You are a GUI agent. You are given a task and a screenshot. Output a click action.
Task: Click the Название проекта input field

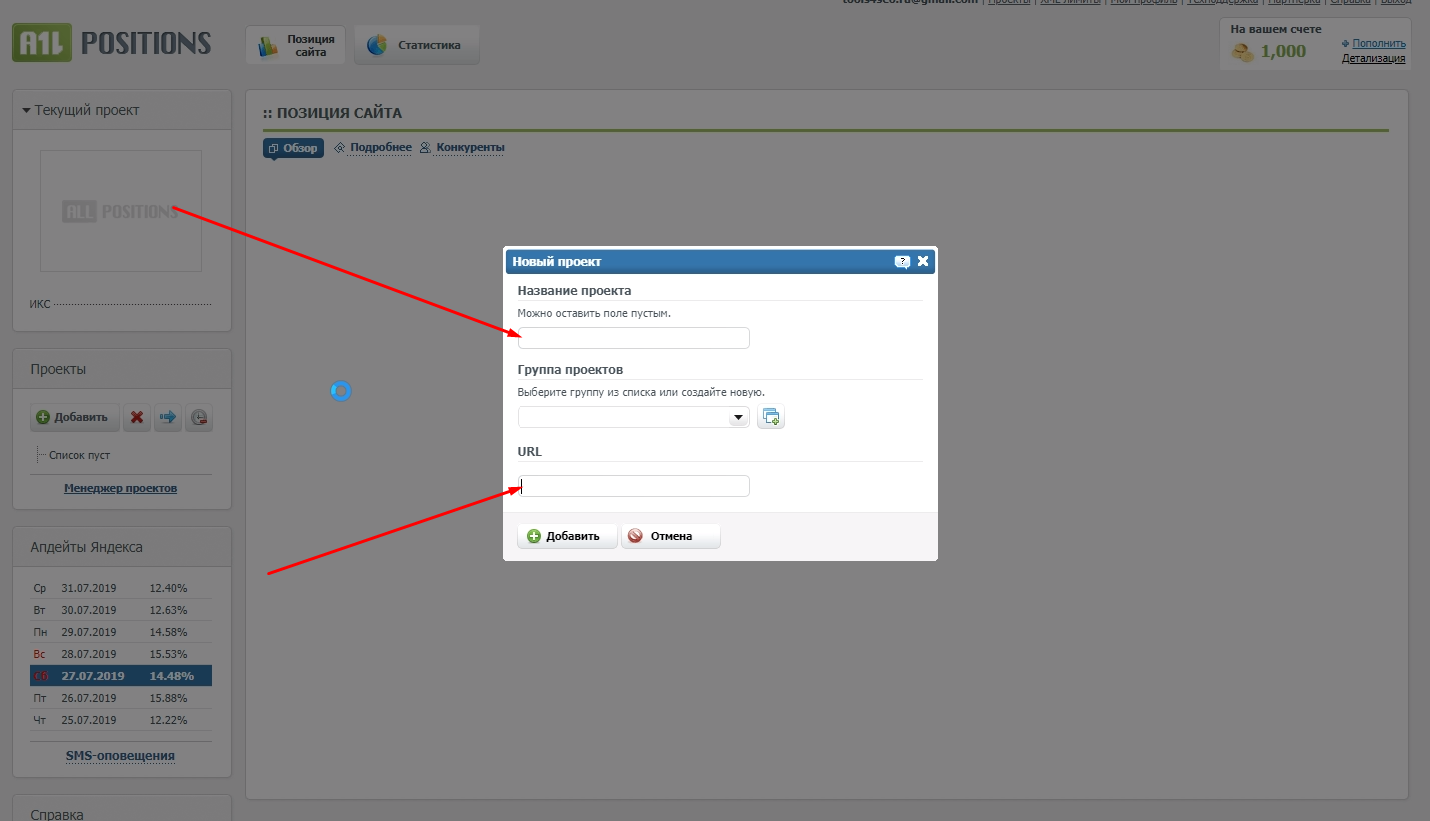point(634,338)
